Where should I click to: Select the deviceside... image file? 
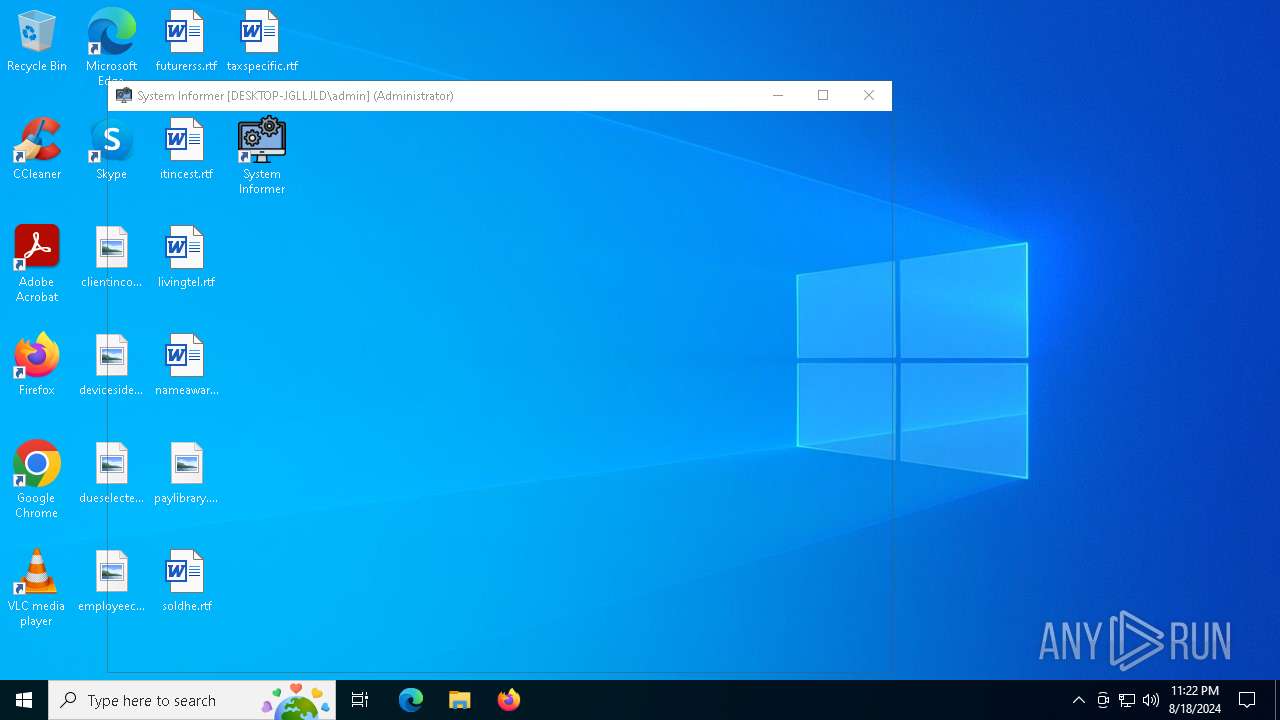(111, 365)
